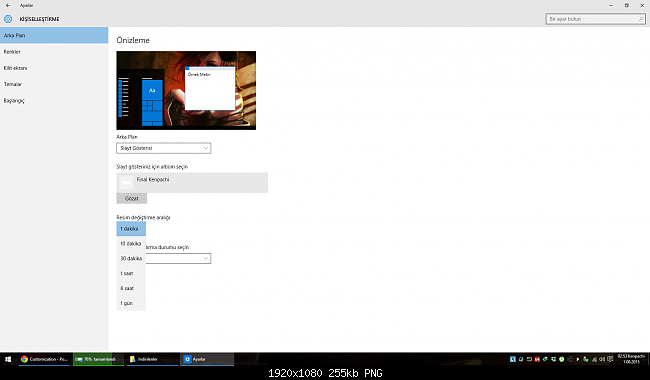This screenshot has height=380, width=650.
Task: Choose the 1 dakika interval option
Action: pos(131,229)
